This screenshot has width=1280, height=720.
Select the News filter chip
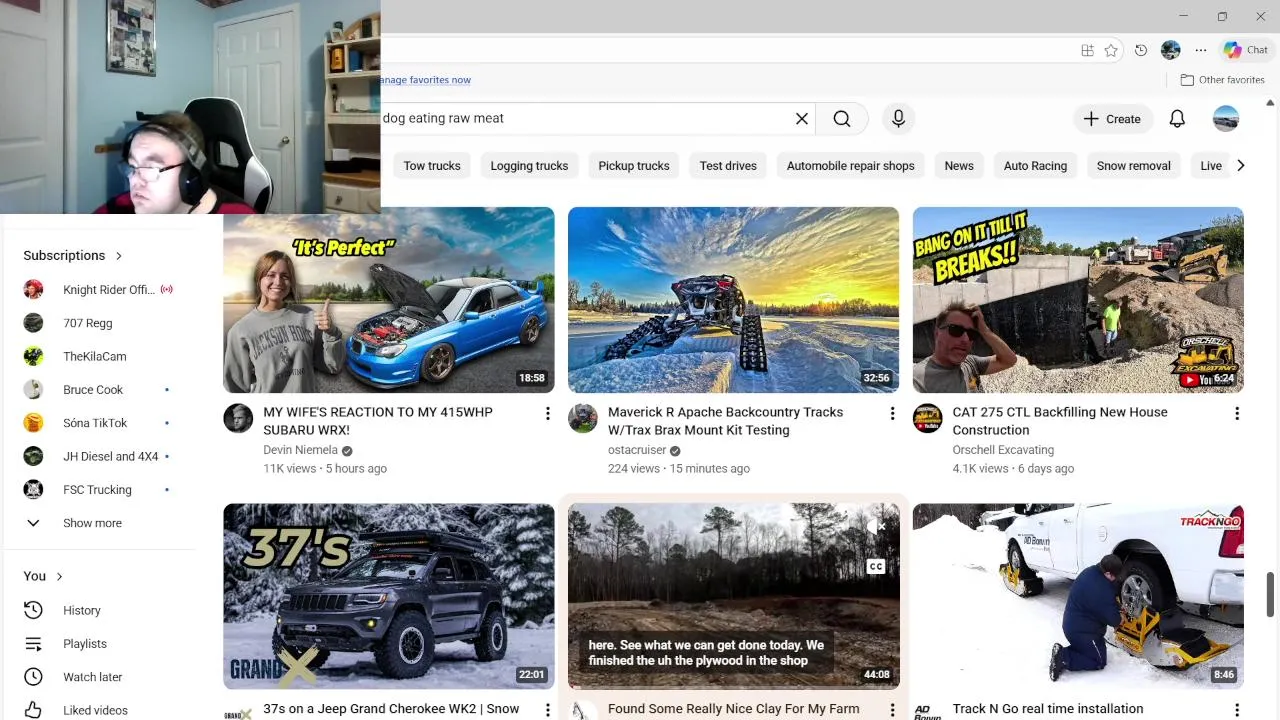[959, 166]
